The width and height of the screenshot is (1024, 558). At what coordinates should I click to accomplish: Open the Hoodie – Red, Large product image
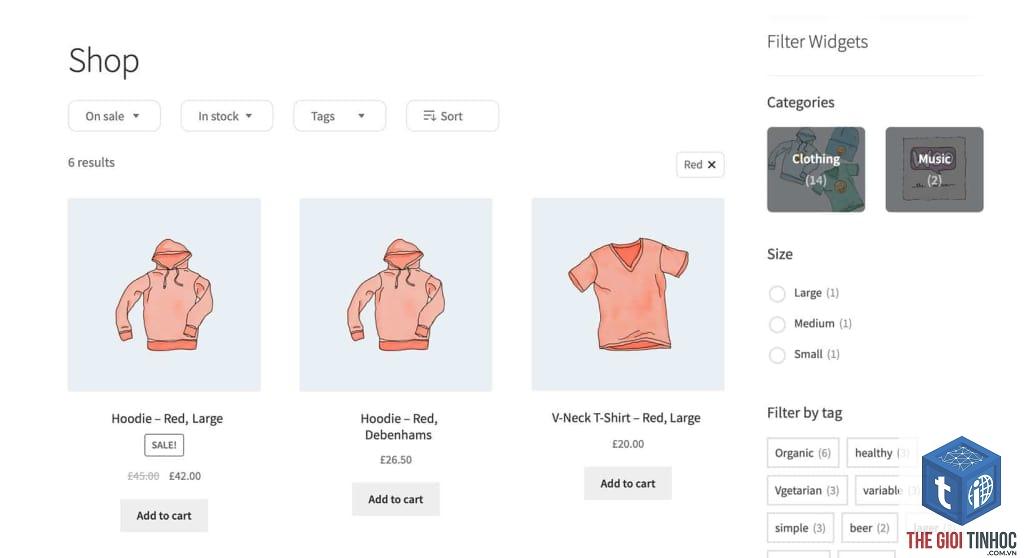pos(164,295)
